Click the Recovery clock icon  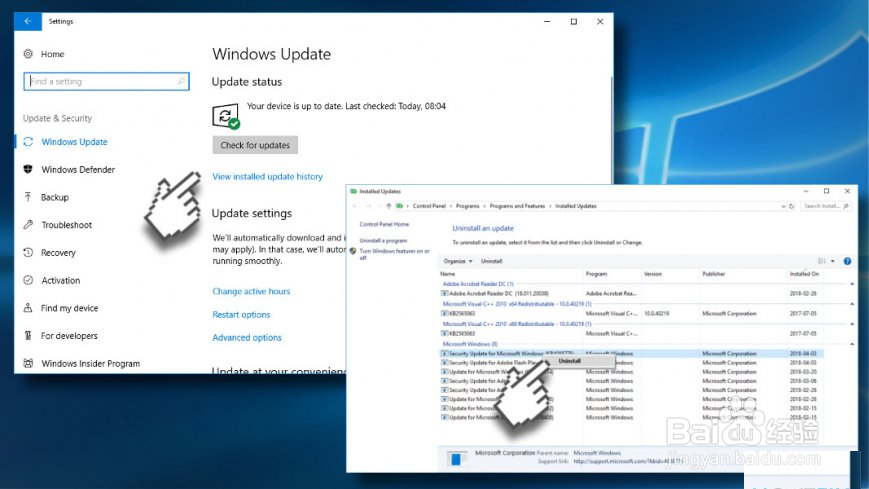[x=28, y=252]
